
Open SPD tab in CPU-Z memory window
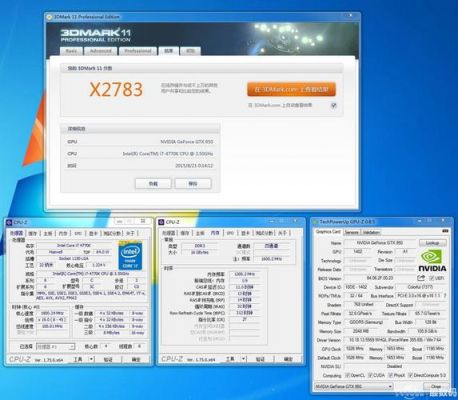tap(230, 233)
